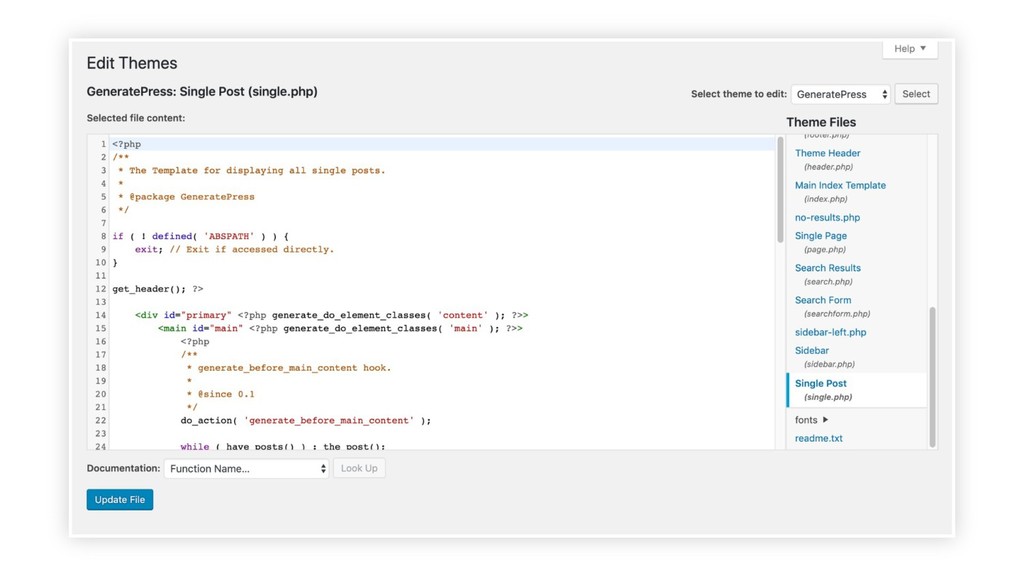Open the no-results.php file
This screenshot has height=576, width=1024.
pos(827,217)
